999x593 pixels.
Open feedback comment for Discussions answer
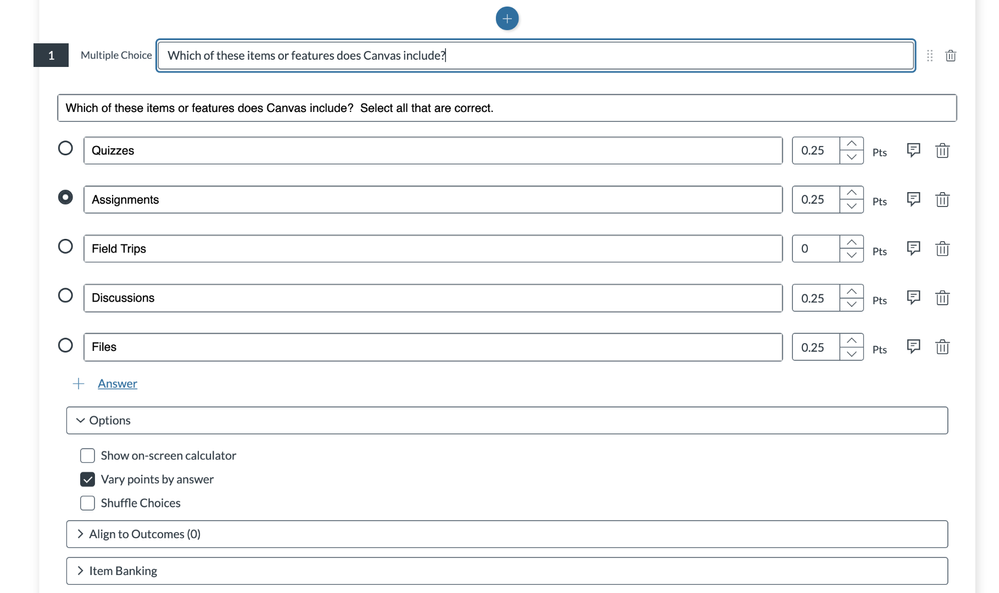[914, 297]
